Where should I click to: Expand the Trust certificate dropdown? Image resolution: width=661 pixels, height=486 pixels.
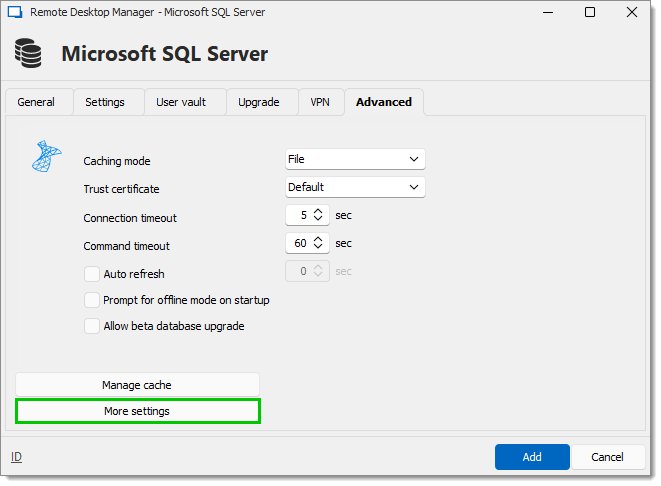point(355,187)
